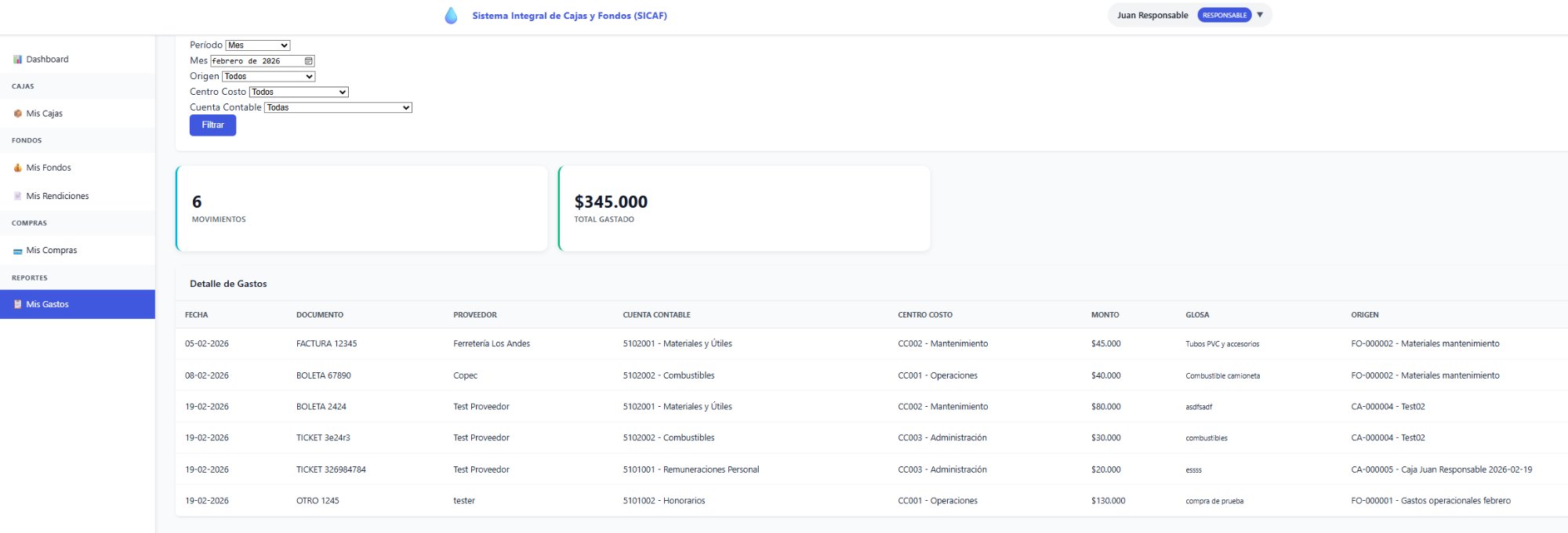Open the calendar picker in Mes field
The height and width of the screenshot is (533, 1568).
pos(309,61)
